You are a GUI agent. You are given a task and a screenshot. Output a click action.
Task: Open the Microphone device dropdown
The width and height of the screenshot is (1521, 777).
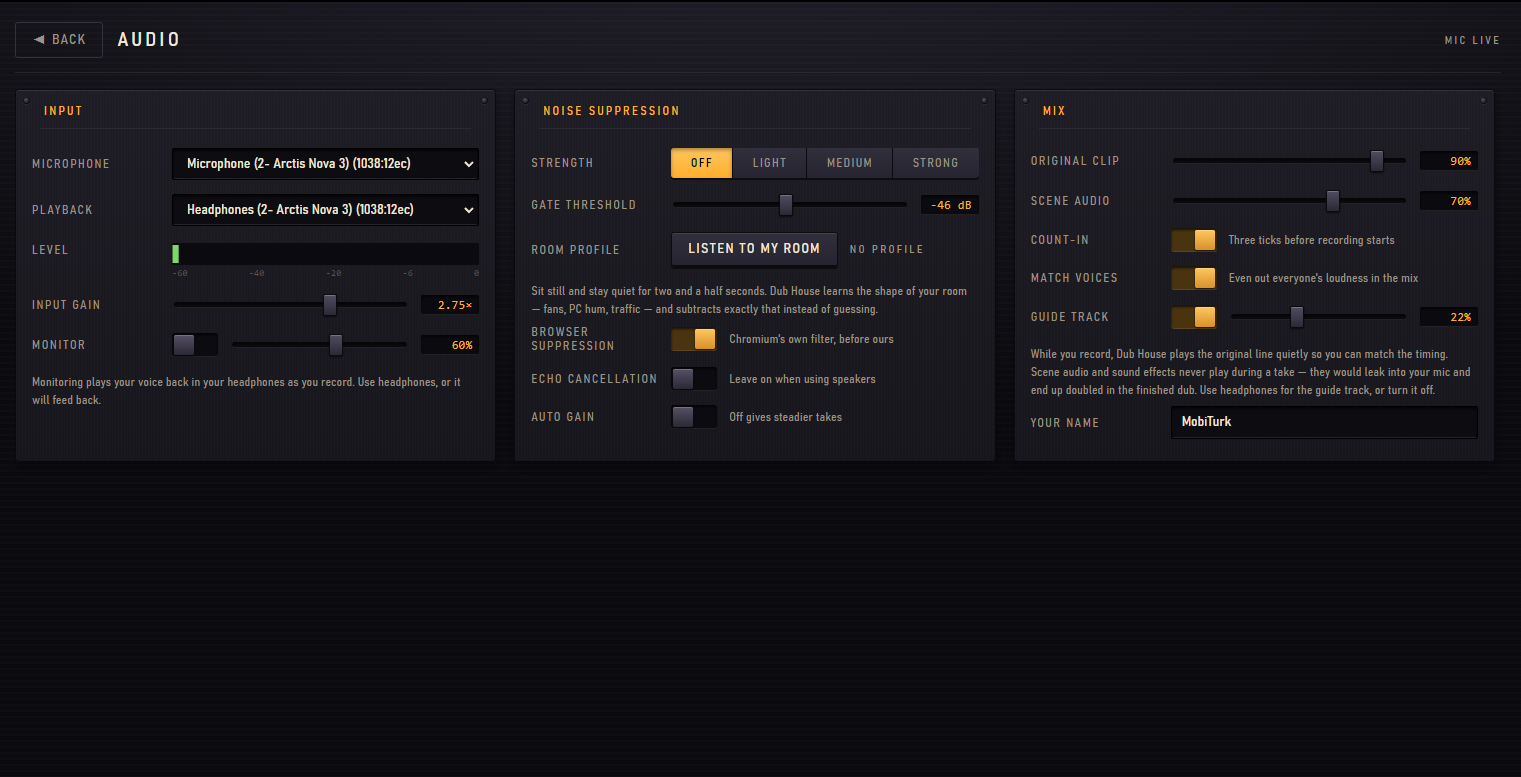point(325,164)
